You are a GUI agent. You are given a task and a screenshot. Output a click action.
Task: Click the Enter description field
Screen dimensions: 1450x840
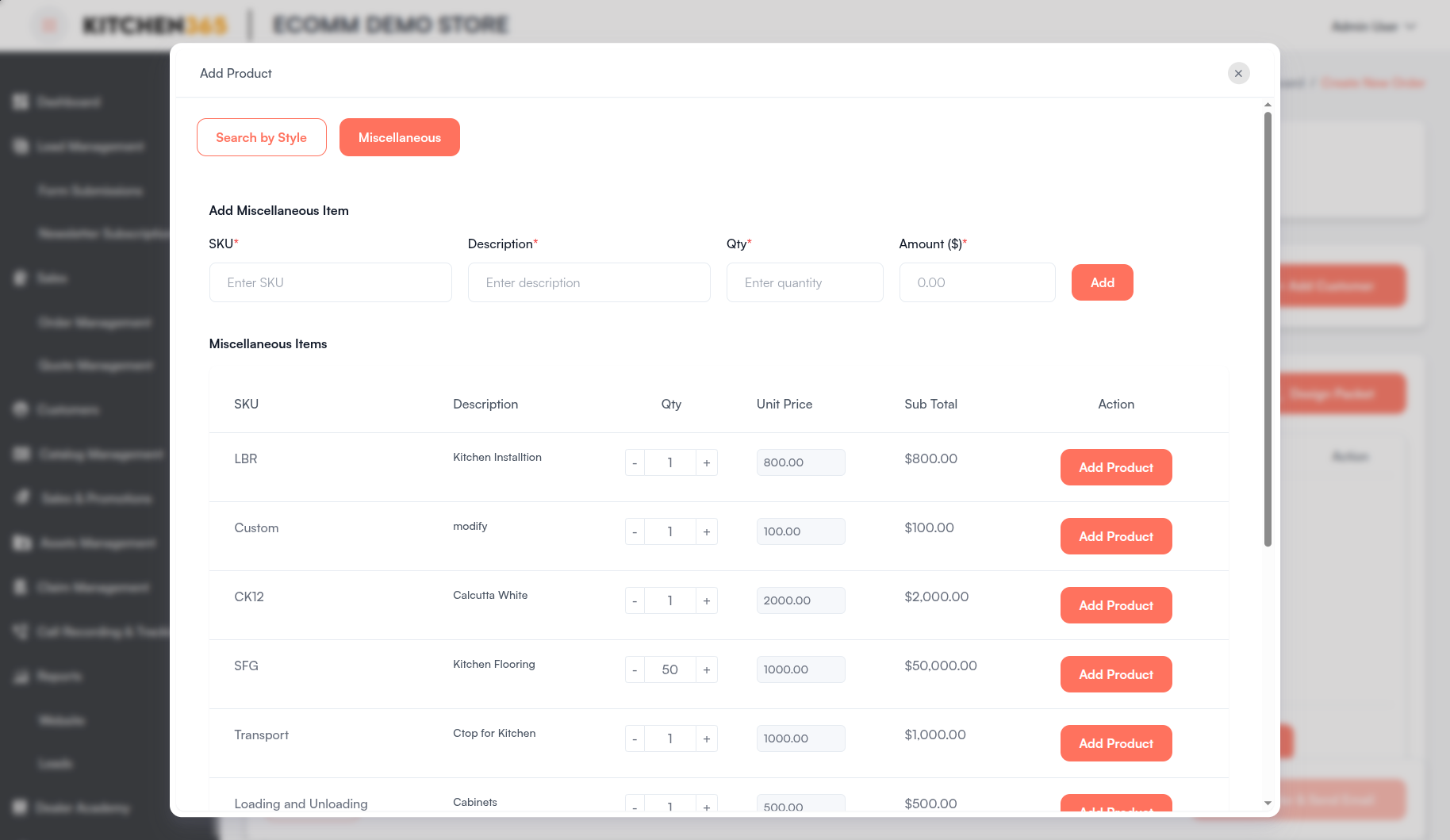click(589, 282)
